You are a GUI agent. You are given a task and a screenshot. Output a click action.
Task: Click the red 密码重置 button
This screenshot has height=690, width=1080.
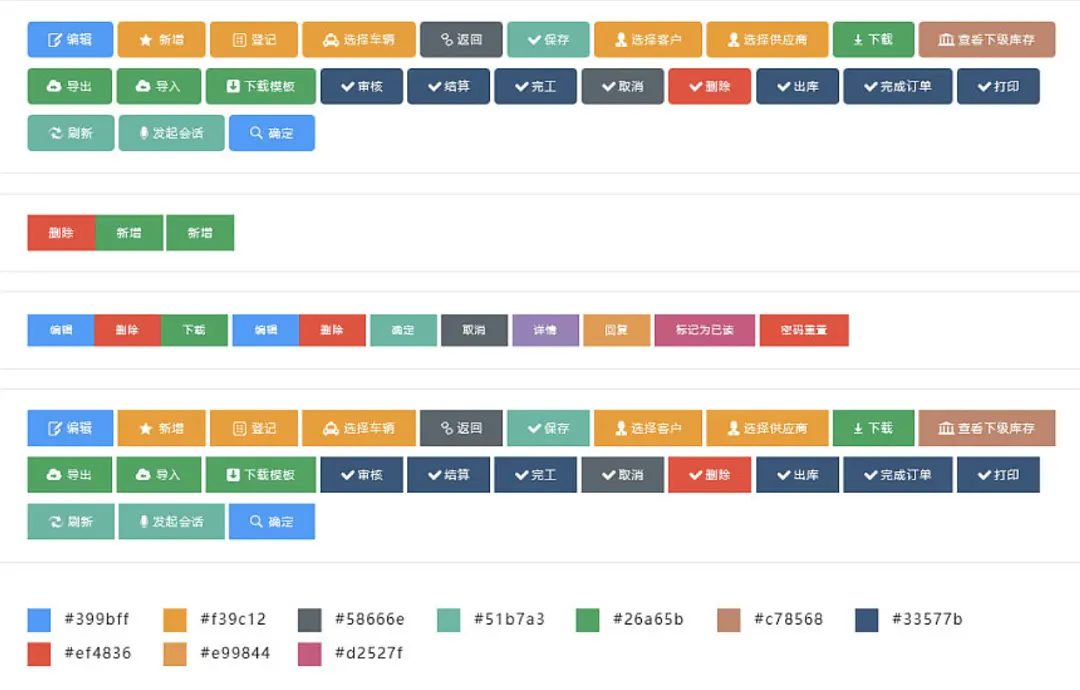pyautogui.click(x=803, y=330)
